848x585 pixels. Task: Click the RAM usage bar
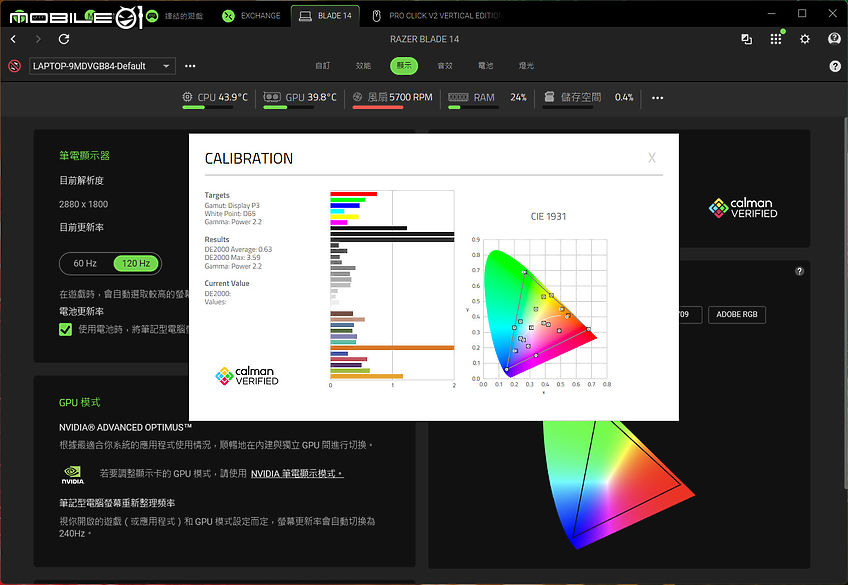(473, 108)
